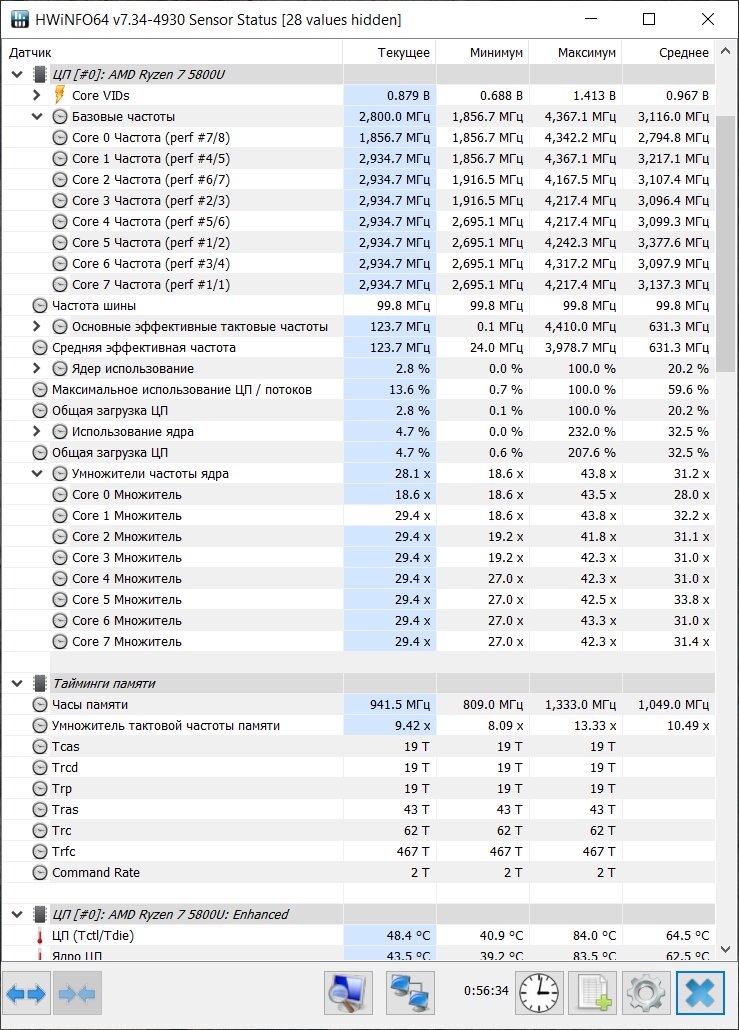739x1030 pixels.
Task: Select the Core 5 Частота (perf #1/2) row
Action: tap(358, 242)
